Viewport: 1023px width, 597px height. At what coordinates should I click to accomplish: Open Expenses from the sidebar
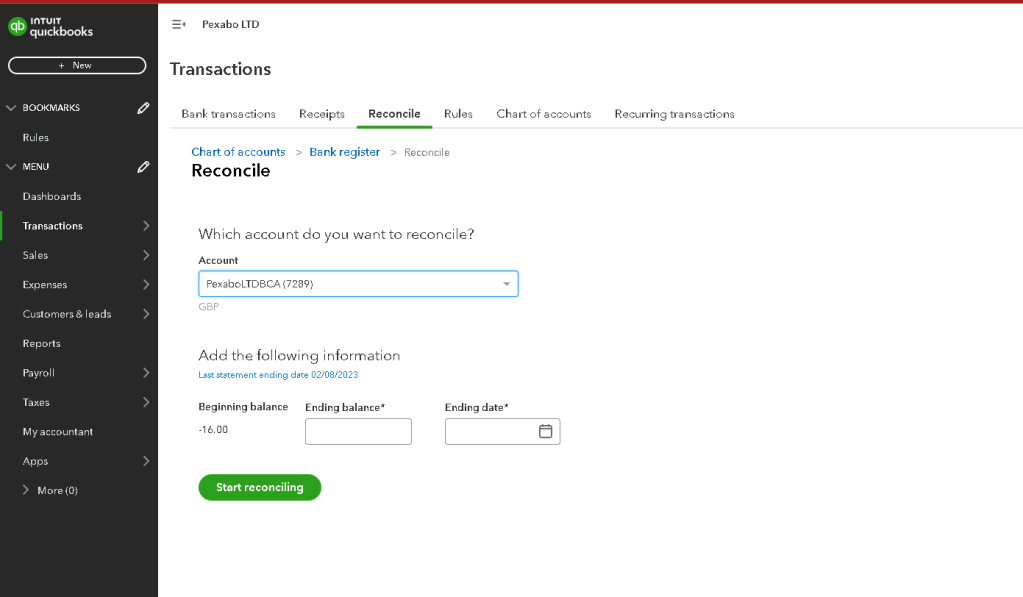coord(44,284)
